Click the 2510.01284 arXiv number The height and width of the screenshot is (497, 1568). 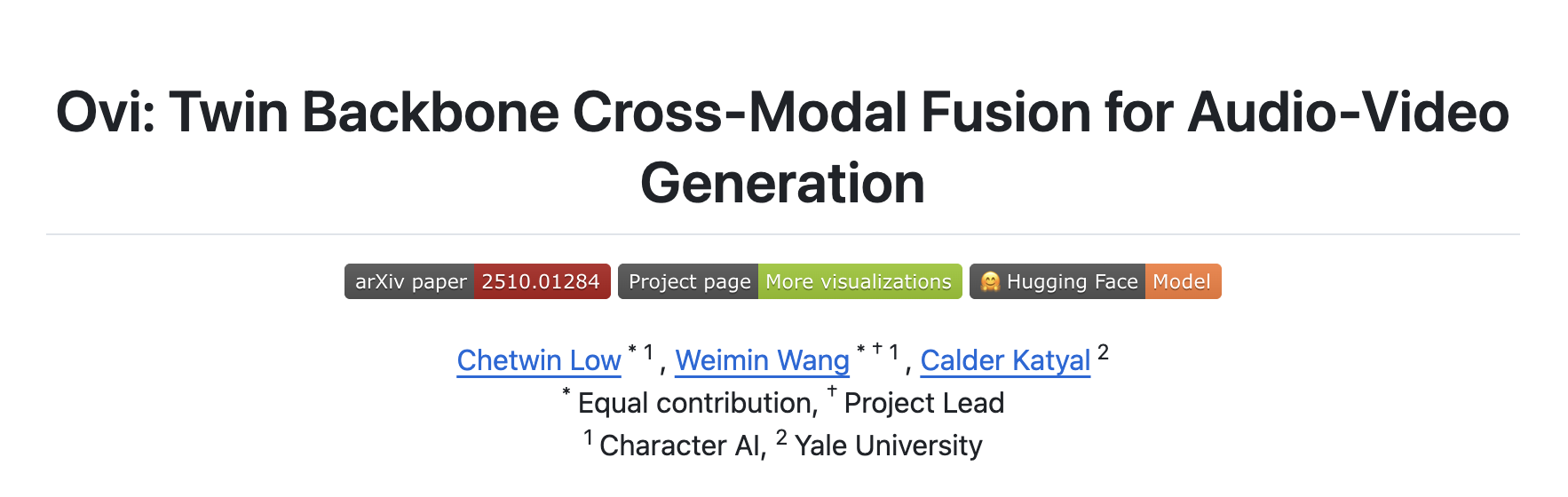pos(541,282)
